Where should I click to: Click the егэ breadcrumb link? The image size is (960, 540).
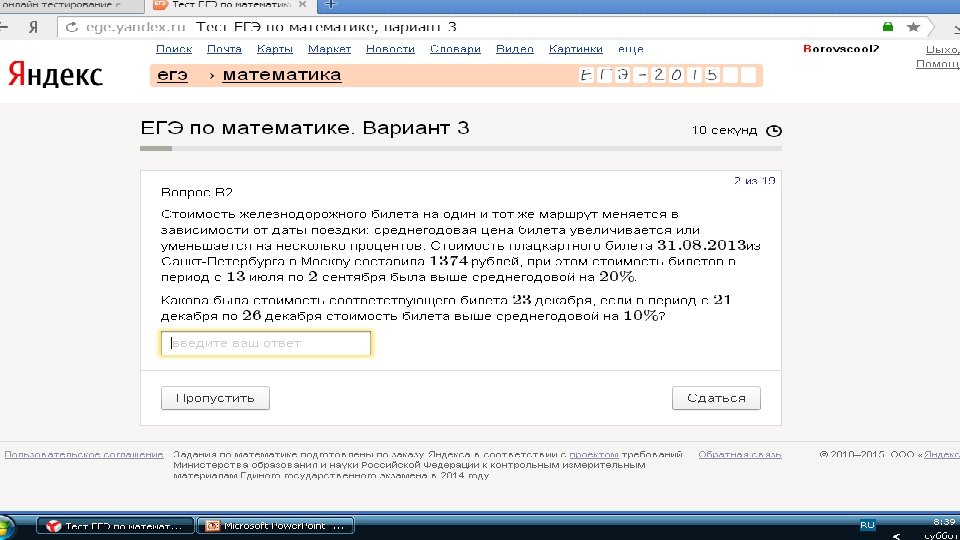pos(173,75)
